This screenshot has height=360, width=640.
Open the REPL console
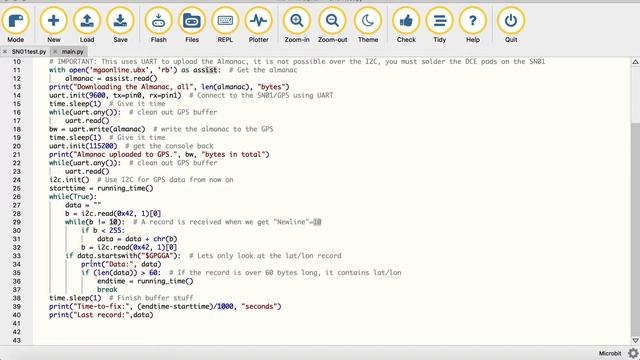[x=225, y=24]
